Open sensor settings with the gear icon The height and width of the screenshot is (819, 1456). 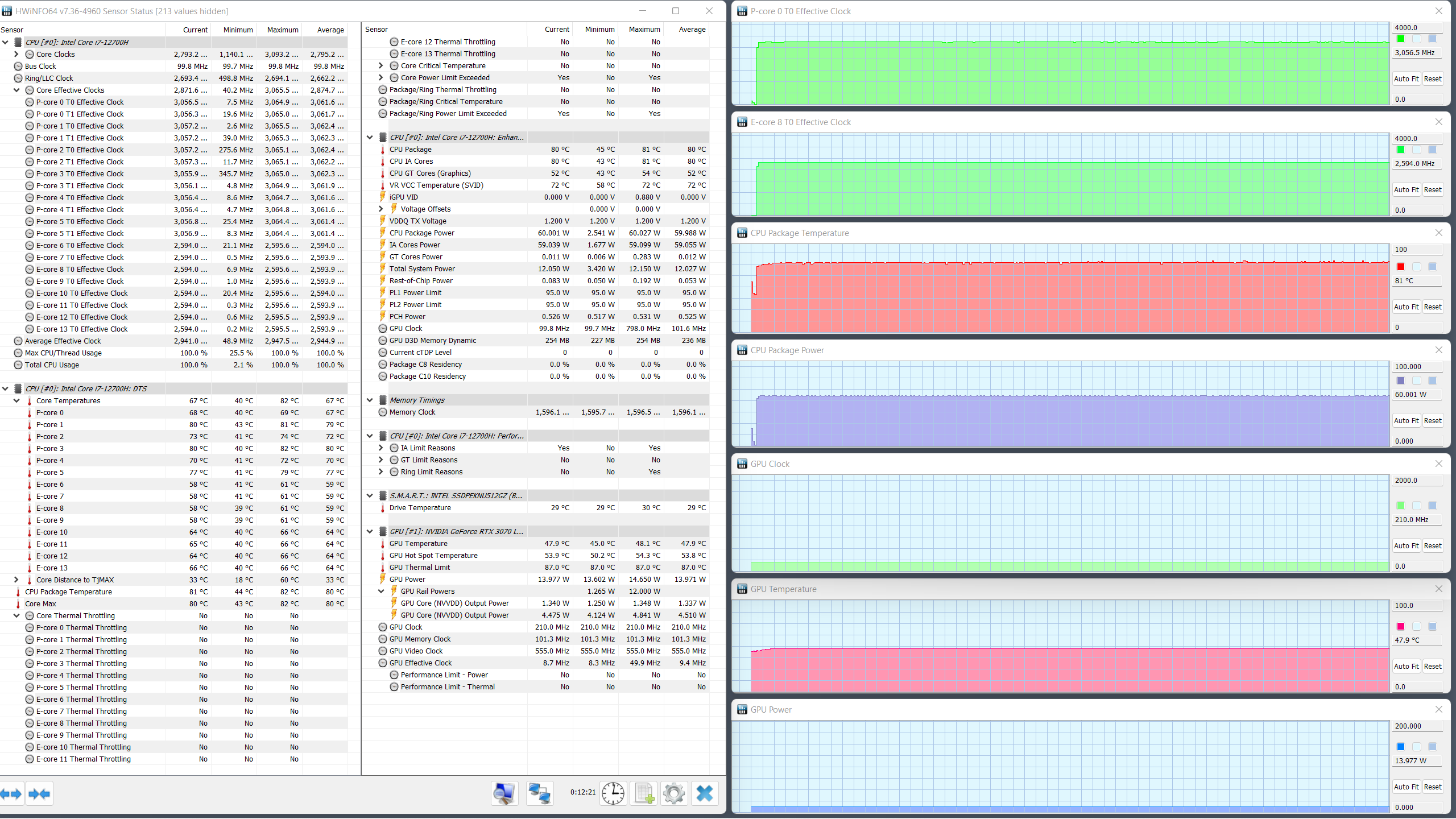click(x=674, y=793)
